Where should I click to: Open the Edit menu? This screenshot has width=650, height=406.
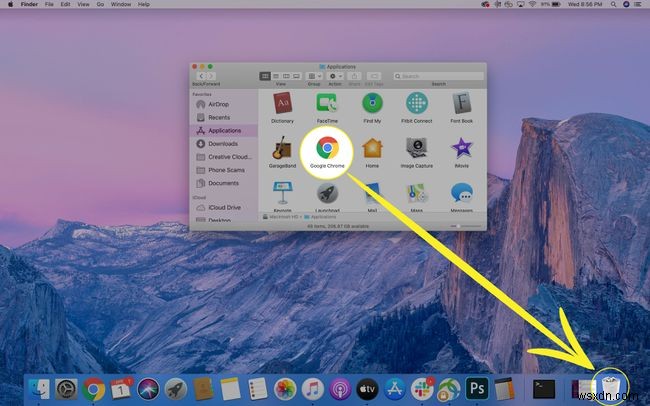65,4
